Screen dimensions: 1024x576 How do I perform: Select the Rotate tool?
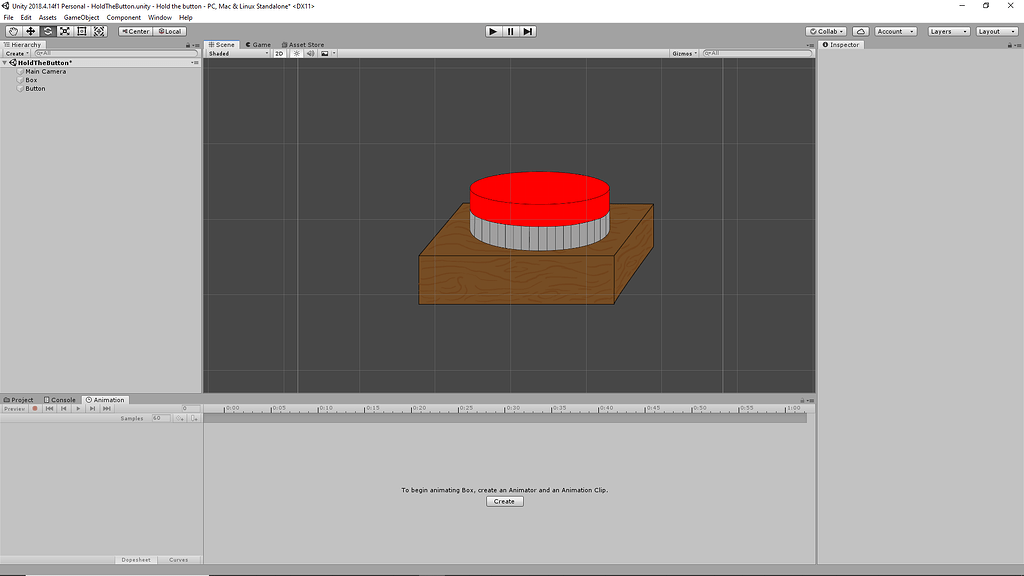click(47, 31)
